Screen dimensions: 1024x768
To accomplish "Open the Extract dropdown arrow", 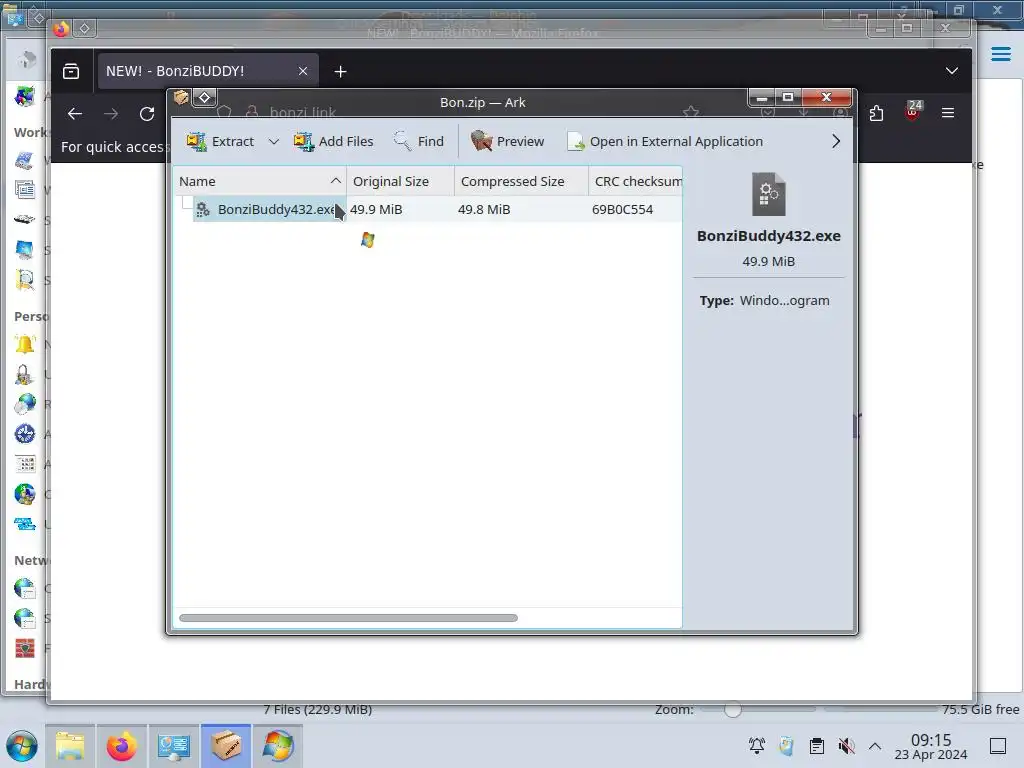I will tap(274, 142).
